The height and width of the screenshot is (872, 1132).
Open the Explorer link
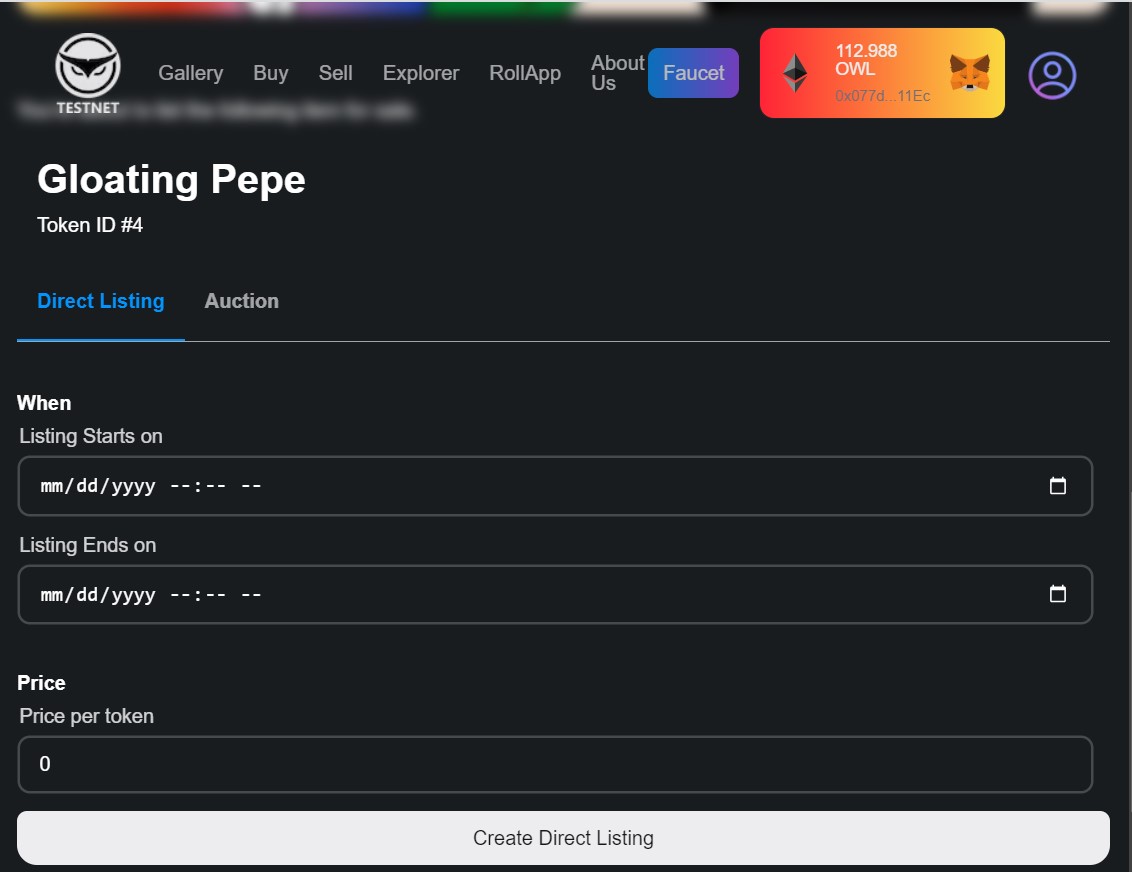click(421, 73)
